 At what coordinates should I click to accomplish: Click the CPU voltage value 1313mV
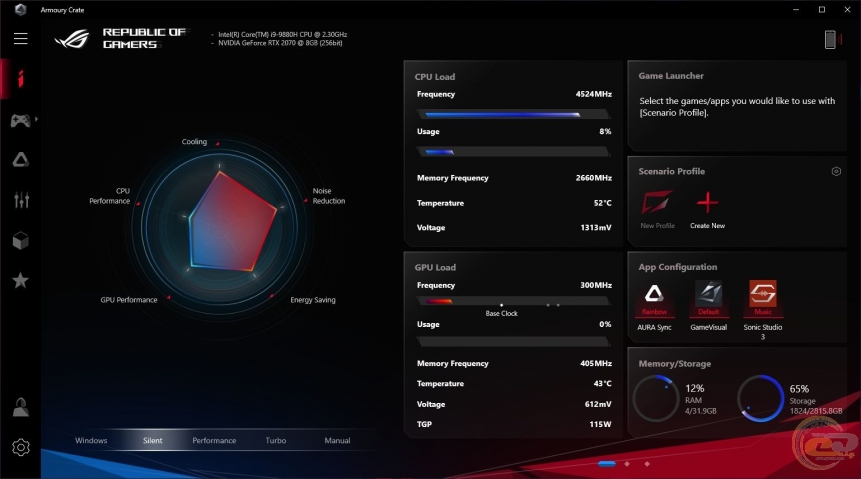tap(596, 227)
